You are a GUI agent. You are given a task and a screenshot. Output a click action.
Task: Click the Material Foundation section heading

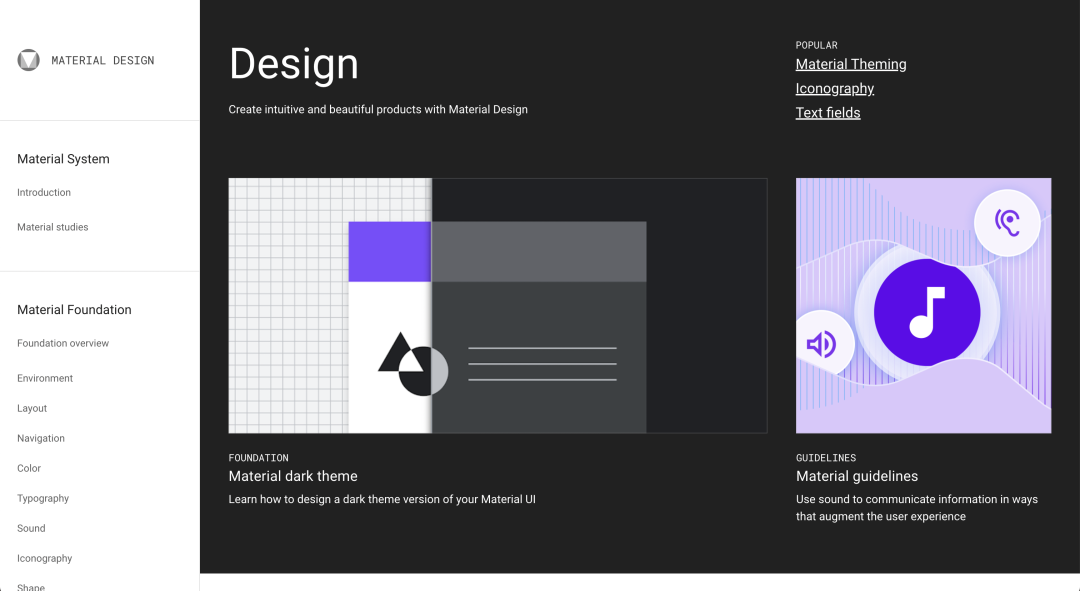tap(74, 310)
